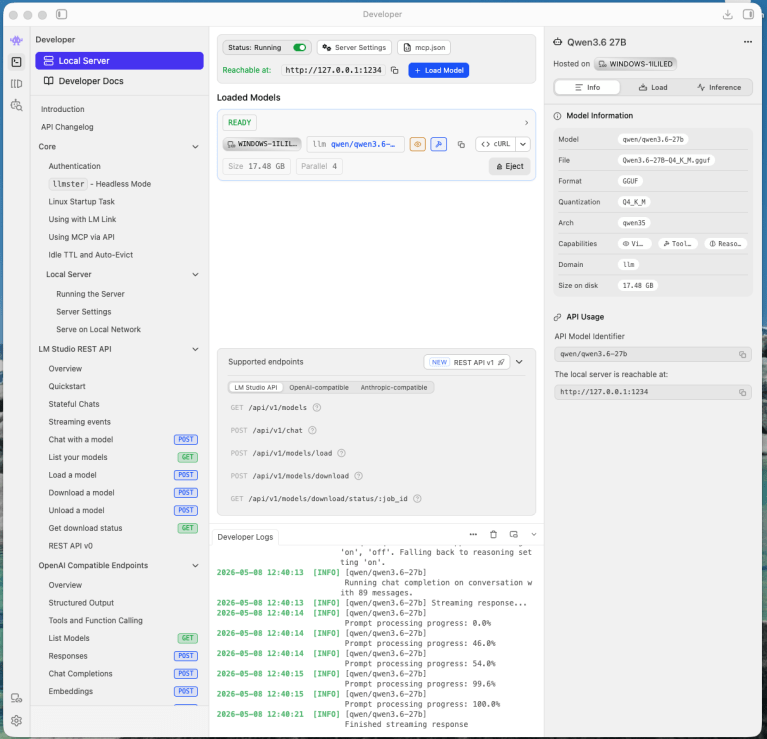Open the Developer terminal icon in left rail
Screen dimensions: 767x739
point(16,62)
